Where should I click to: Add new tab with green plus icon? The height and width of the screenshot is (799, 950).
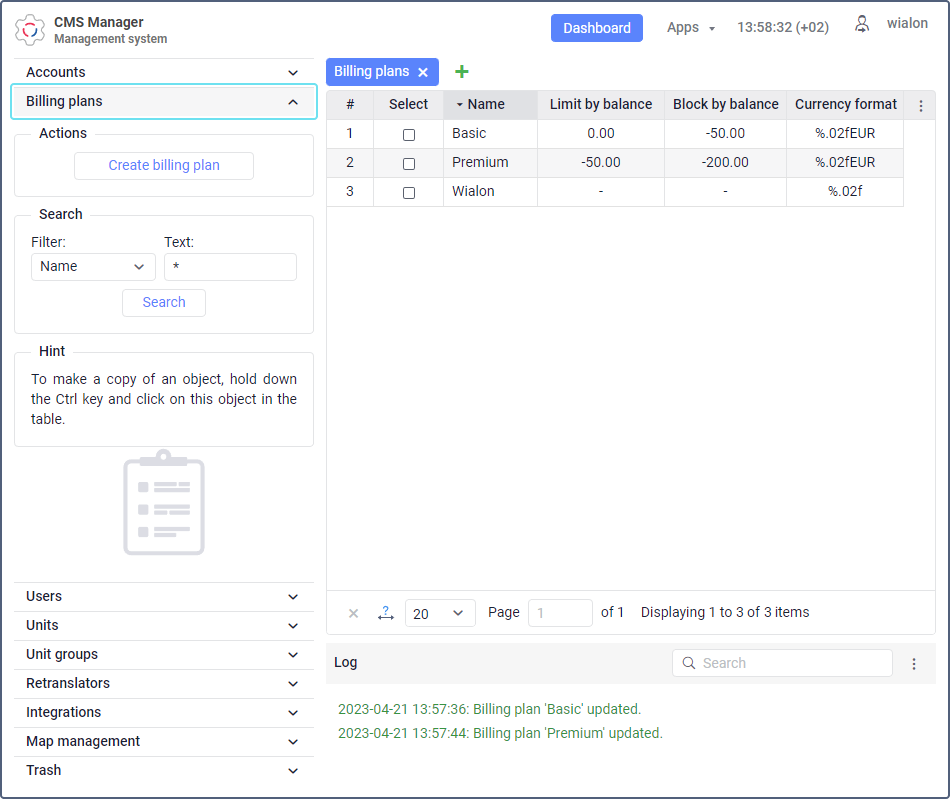(x=462, y=71)
